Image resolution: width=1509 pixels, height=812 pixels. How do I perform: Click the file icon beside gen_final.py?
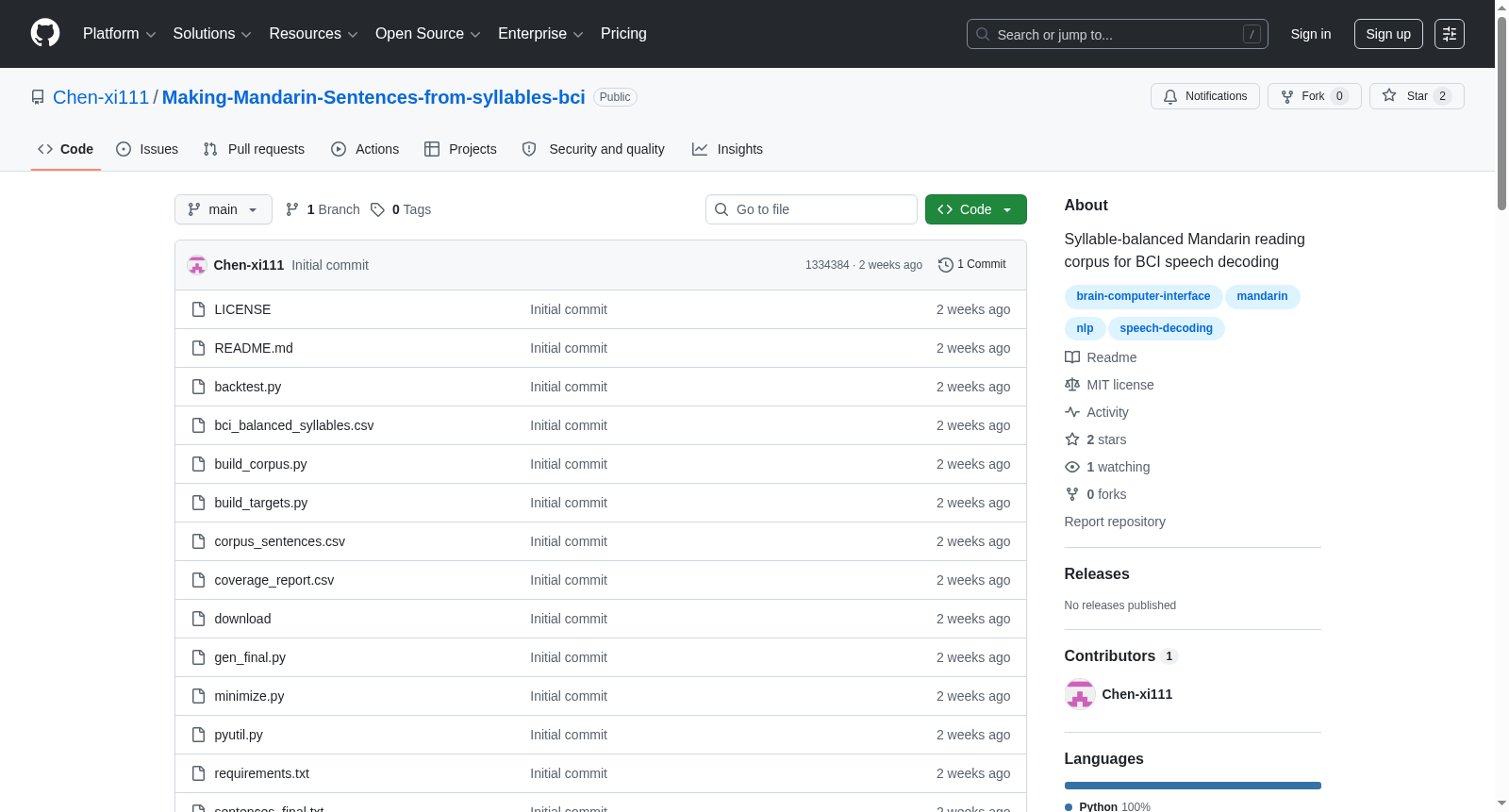coord(198,657)
